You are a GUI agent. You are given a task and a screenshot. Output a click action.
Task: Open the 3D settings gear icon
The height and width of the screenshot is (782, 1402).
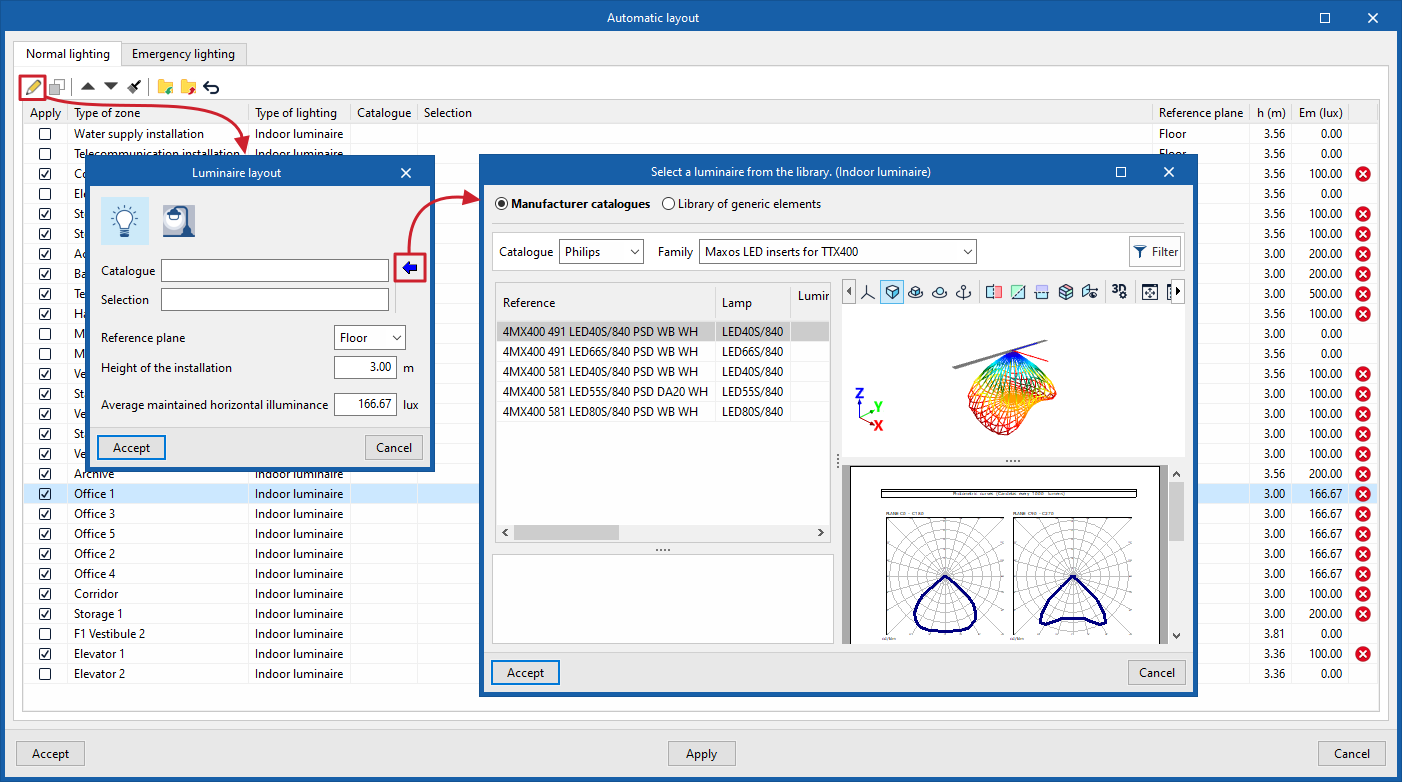(1120, 292)
